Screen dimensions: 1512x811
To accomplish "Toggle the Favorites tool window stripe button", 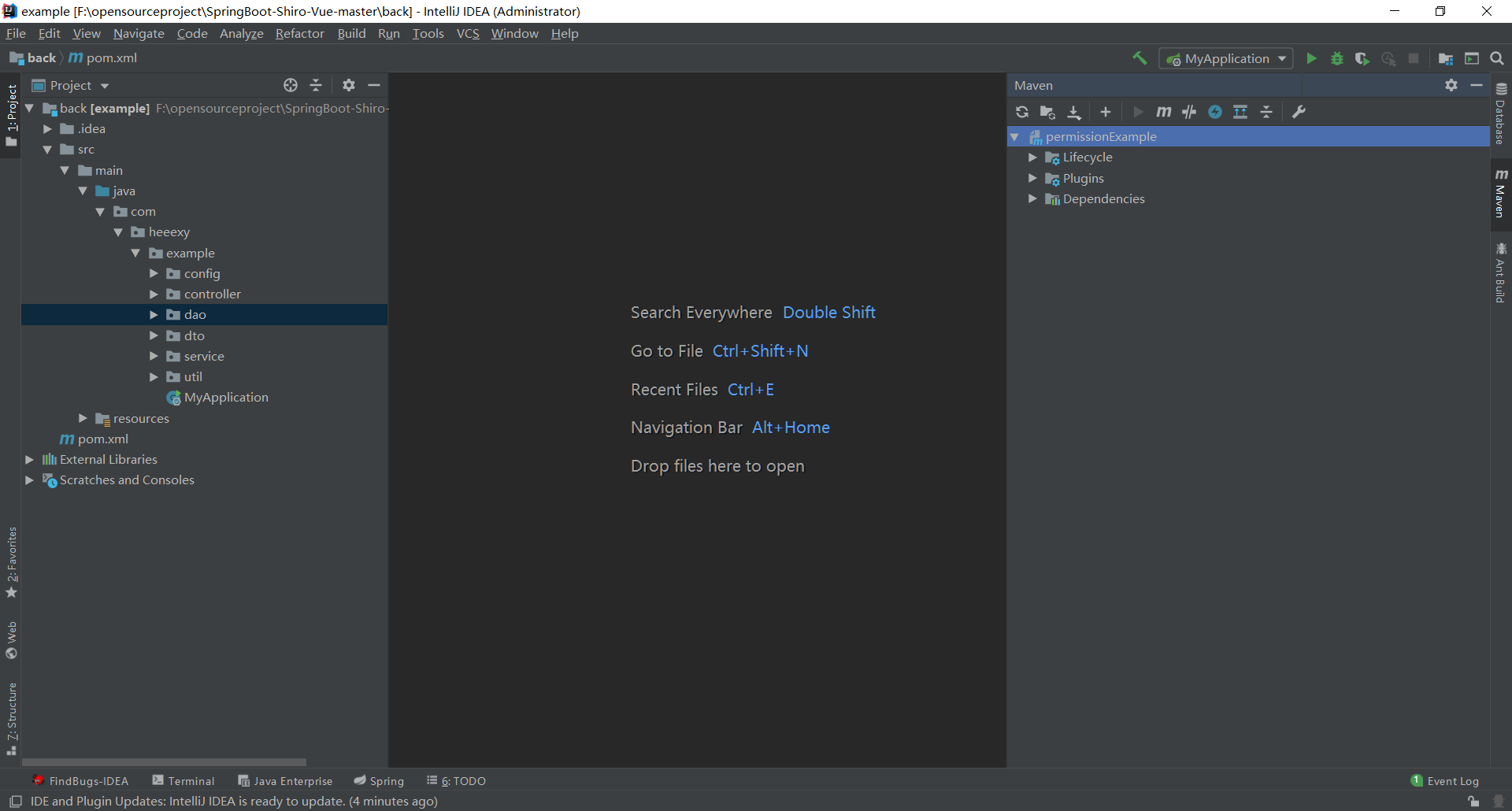I will [11, 562].
